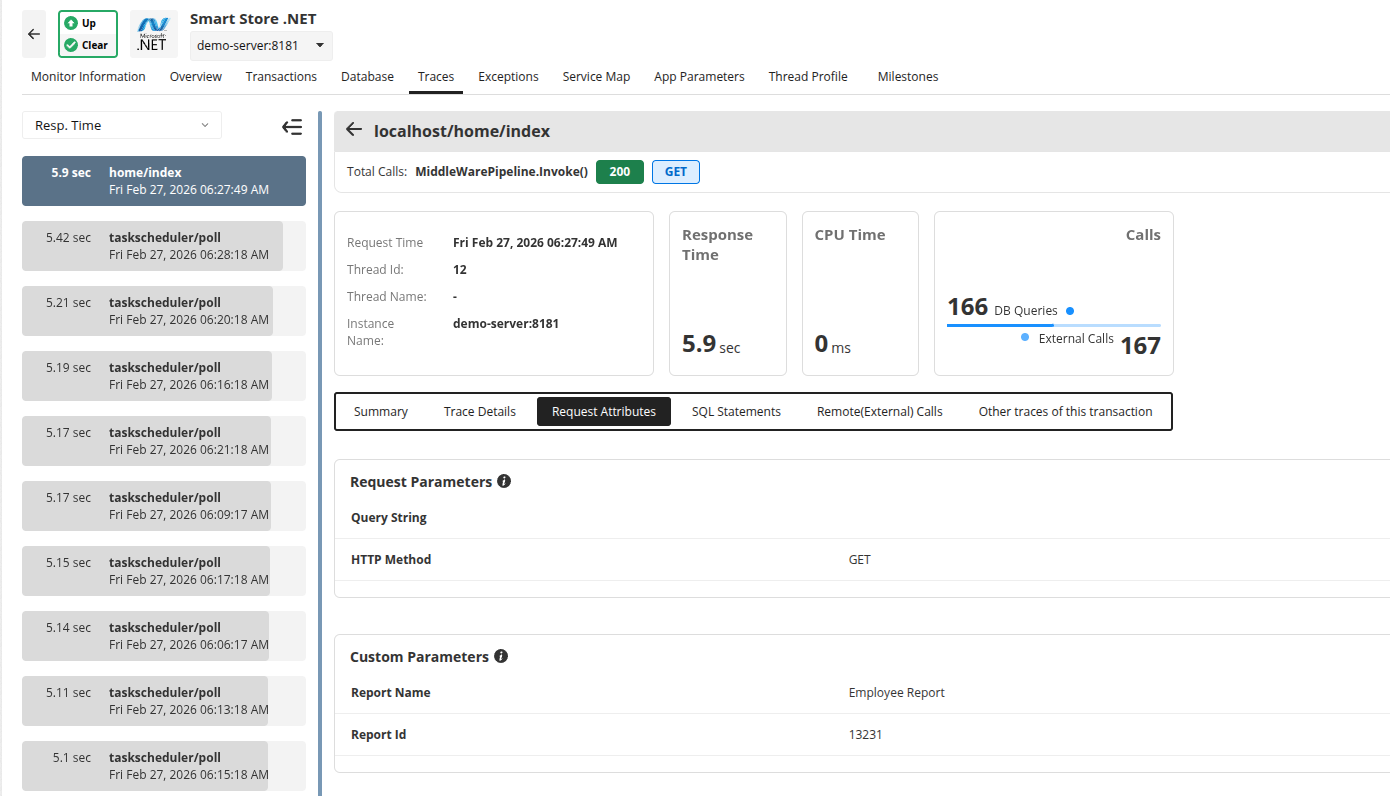Collapse the trace list panel icon
Viewport: 1390px width, 796px height.
[292, 127]
